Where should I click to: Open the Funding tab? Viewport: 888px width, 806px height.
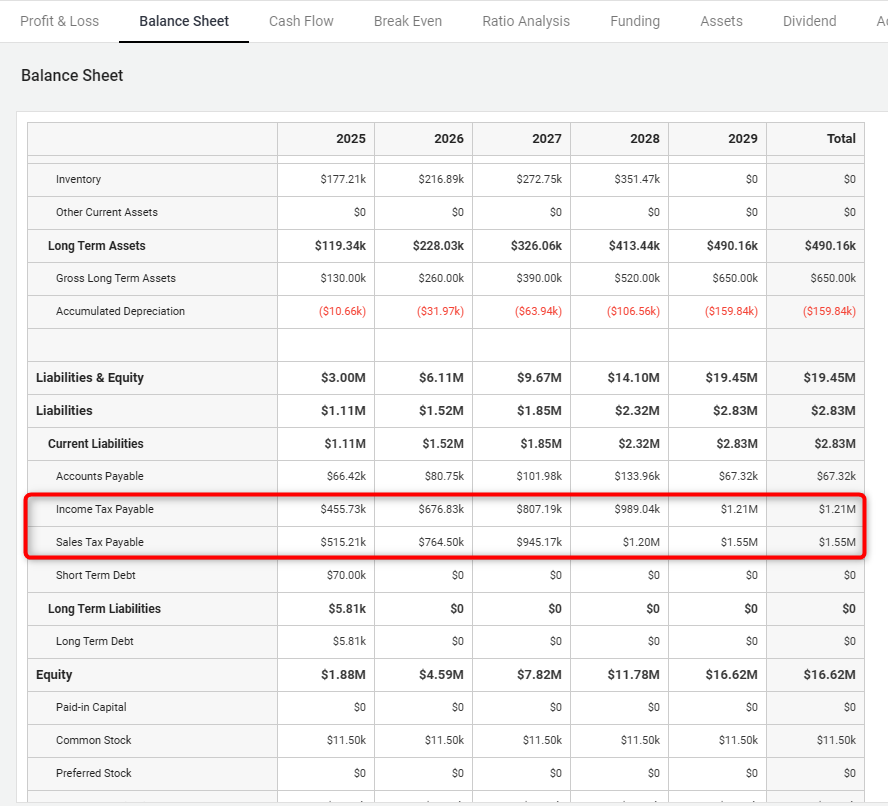(635, 21)
